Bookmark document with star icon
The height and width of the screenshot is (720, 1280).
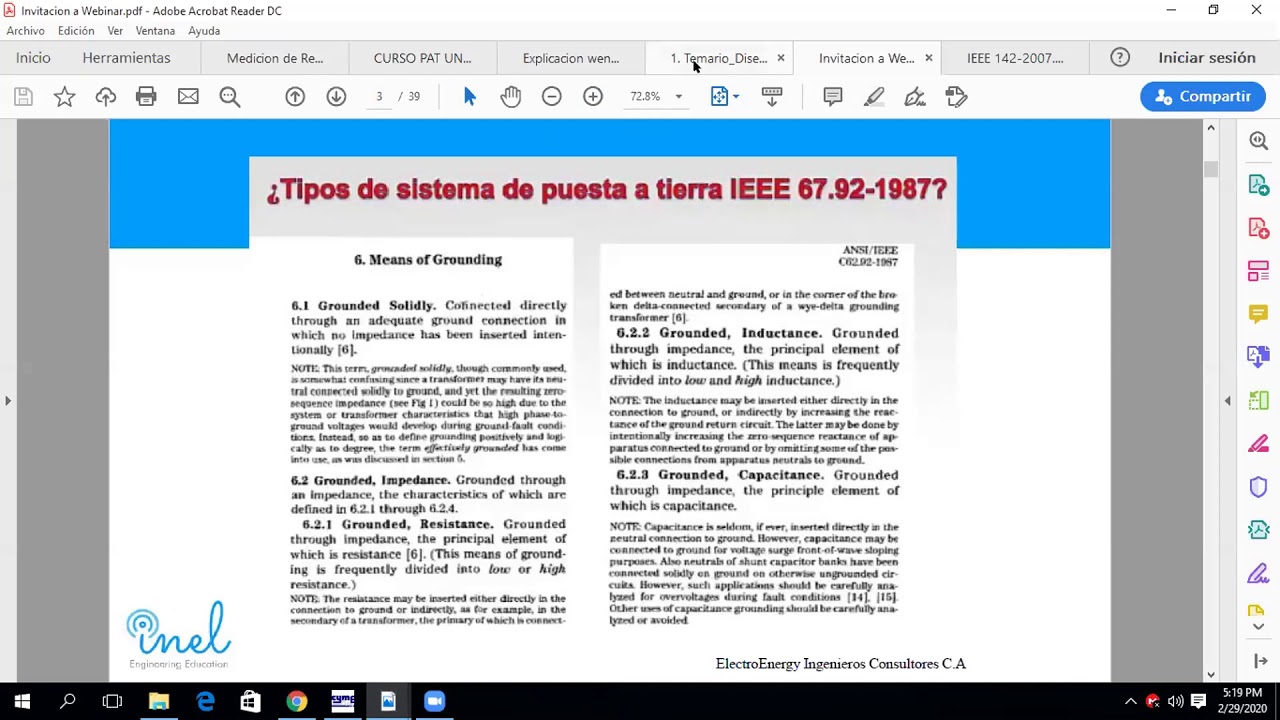pyautogui.click(x=64, y=97)
